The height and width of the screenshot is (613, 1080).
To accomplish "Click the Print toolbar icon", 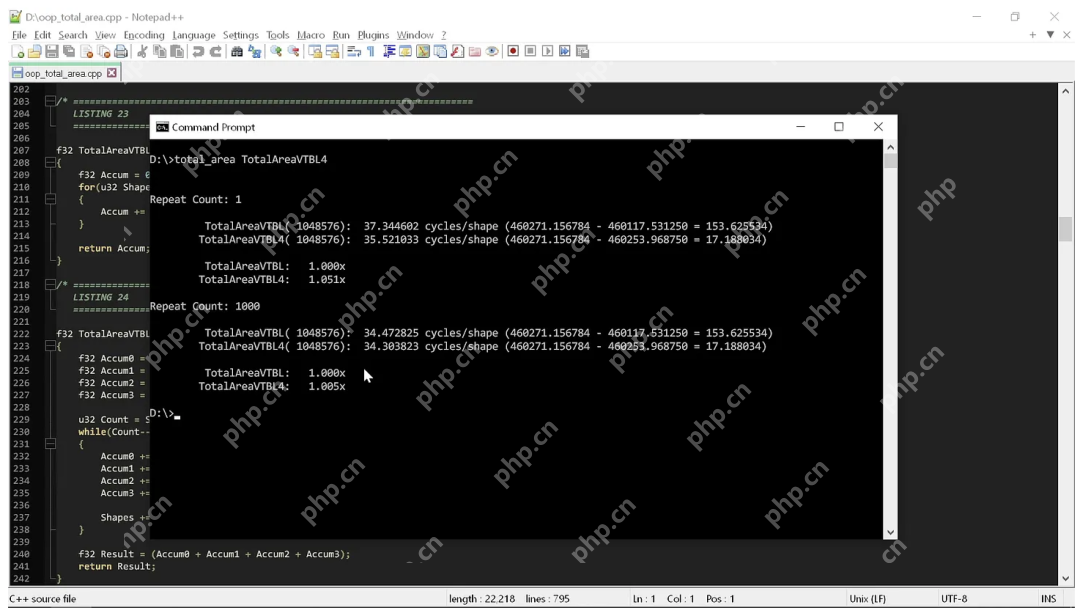I will coord(121,52).
